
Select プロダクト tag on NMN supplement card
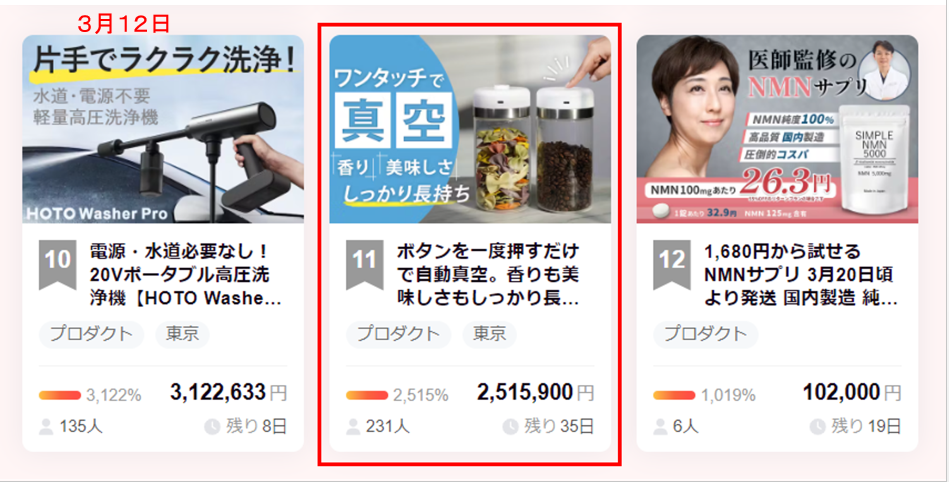pos(706,334)
